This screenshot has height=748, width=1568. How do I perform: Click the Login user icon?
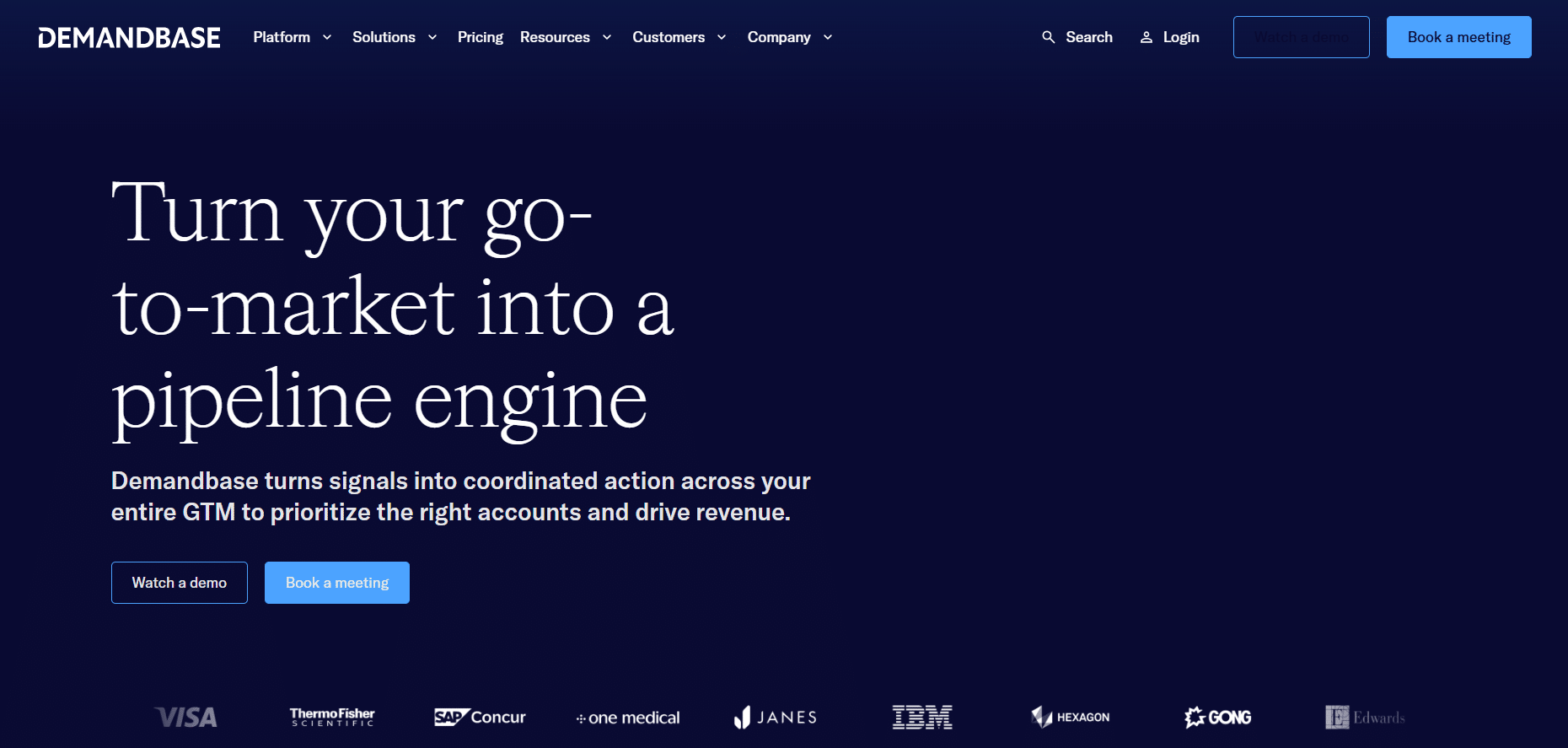(1146, 37)
